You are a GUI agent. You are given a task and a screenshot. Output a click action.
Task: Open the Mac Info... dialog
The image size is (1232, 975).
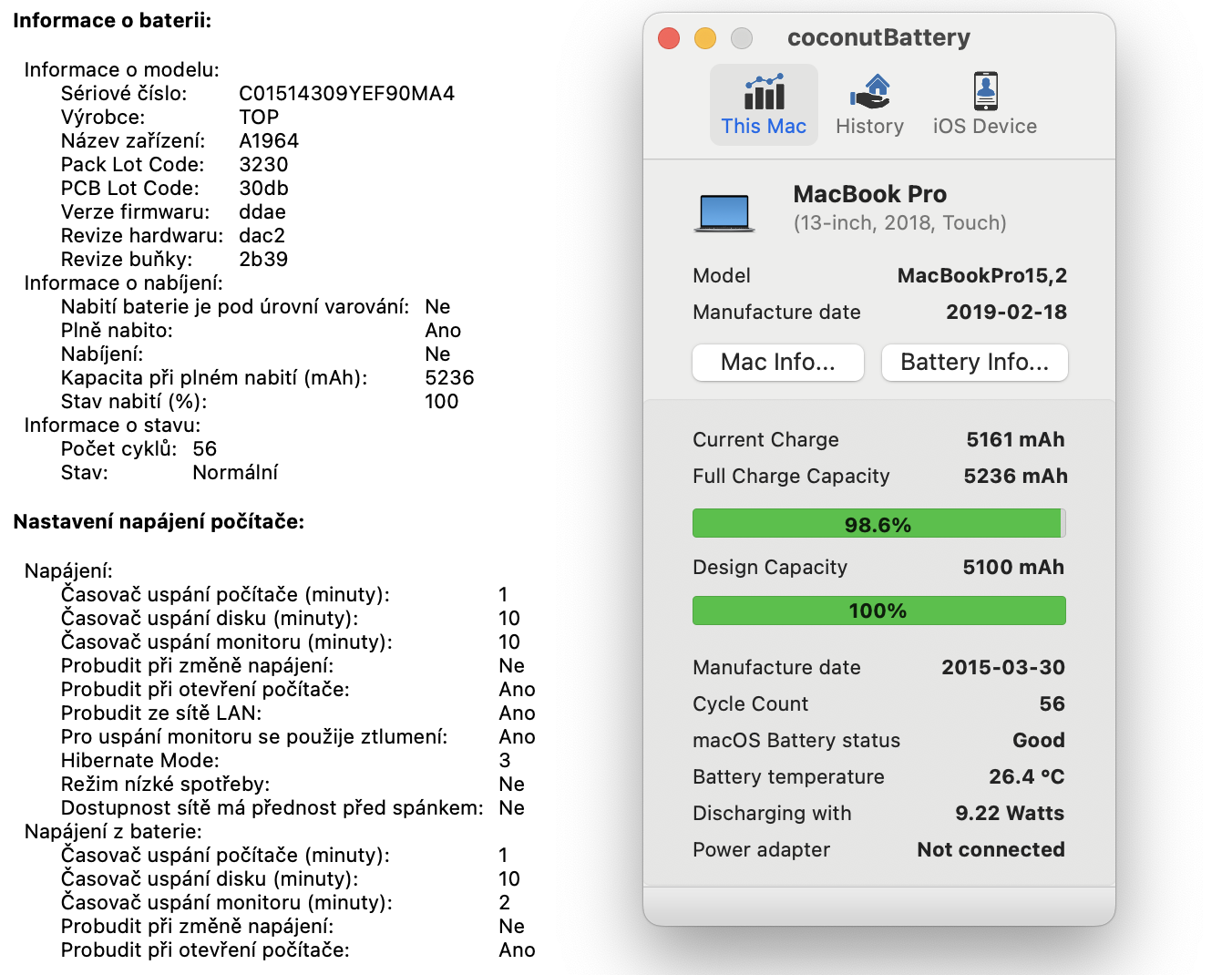click(778, 363)
